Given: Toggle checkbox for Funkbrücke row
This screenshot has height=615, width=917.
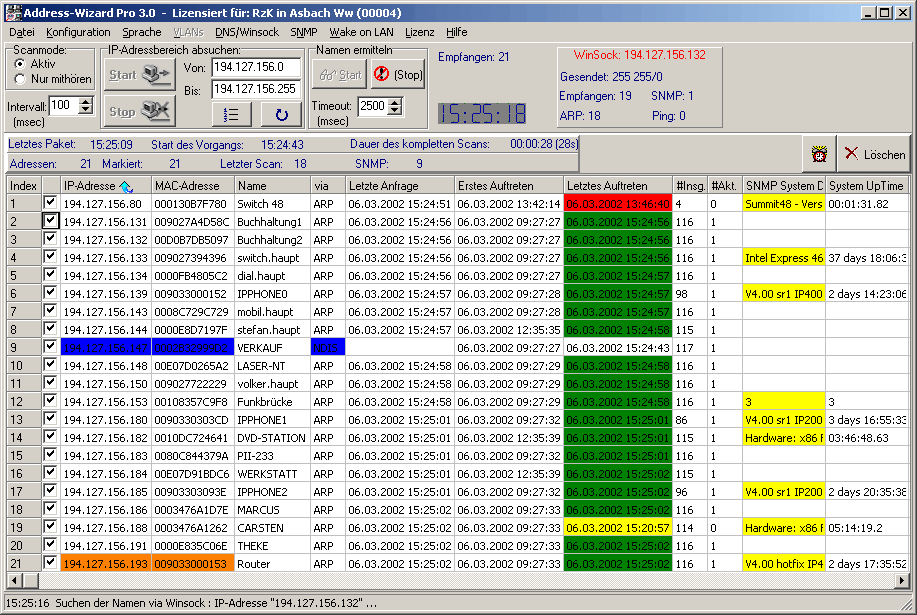Looking at the screenshot, I should click(x=50, y=400).
